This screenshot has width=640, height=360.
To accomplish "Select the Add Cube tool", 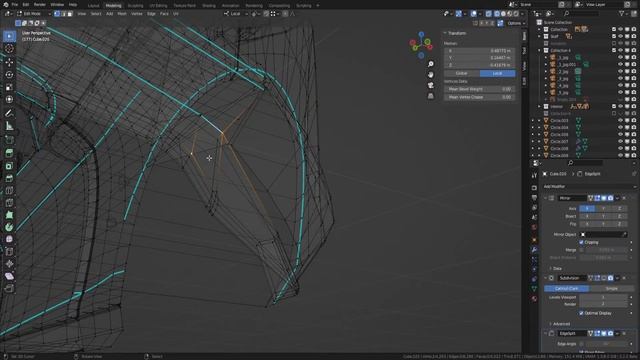I will tap(9, 140).
